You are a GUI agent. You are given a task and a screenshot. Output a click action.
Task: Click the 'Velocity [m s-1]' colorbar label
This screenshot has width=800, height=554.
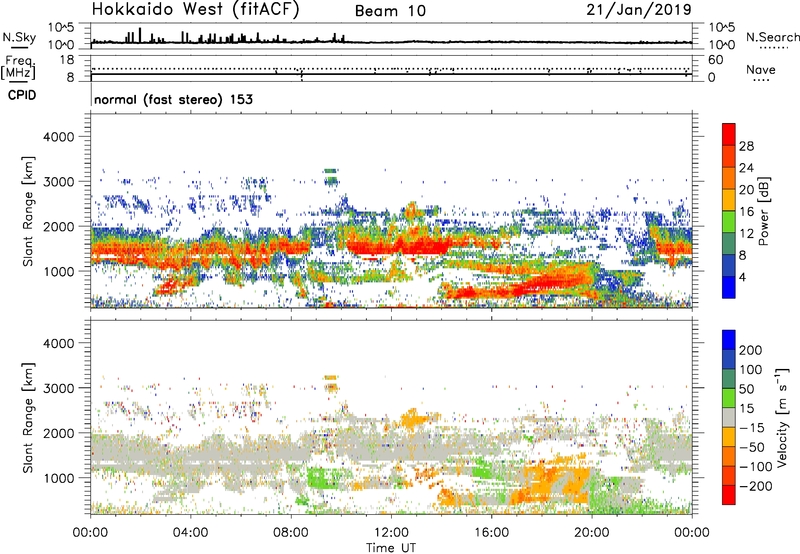[x=782, y=417]
